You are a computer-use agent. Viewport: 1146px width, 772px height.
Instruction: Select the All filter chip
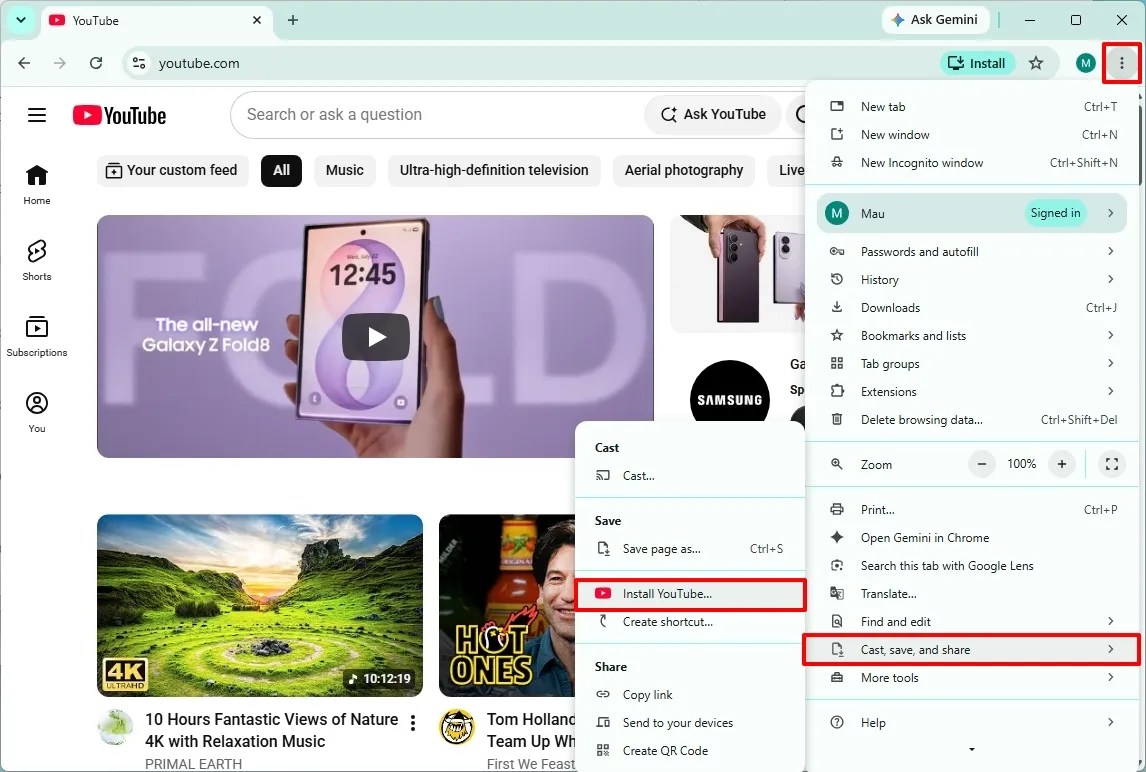281,170
